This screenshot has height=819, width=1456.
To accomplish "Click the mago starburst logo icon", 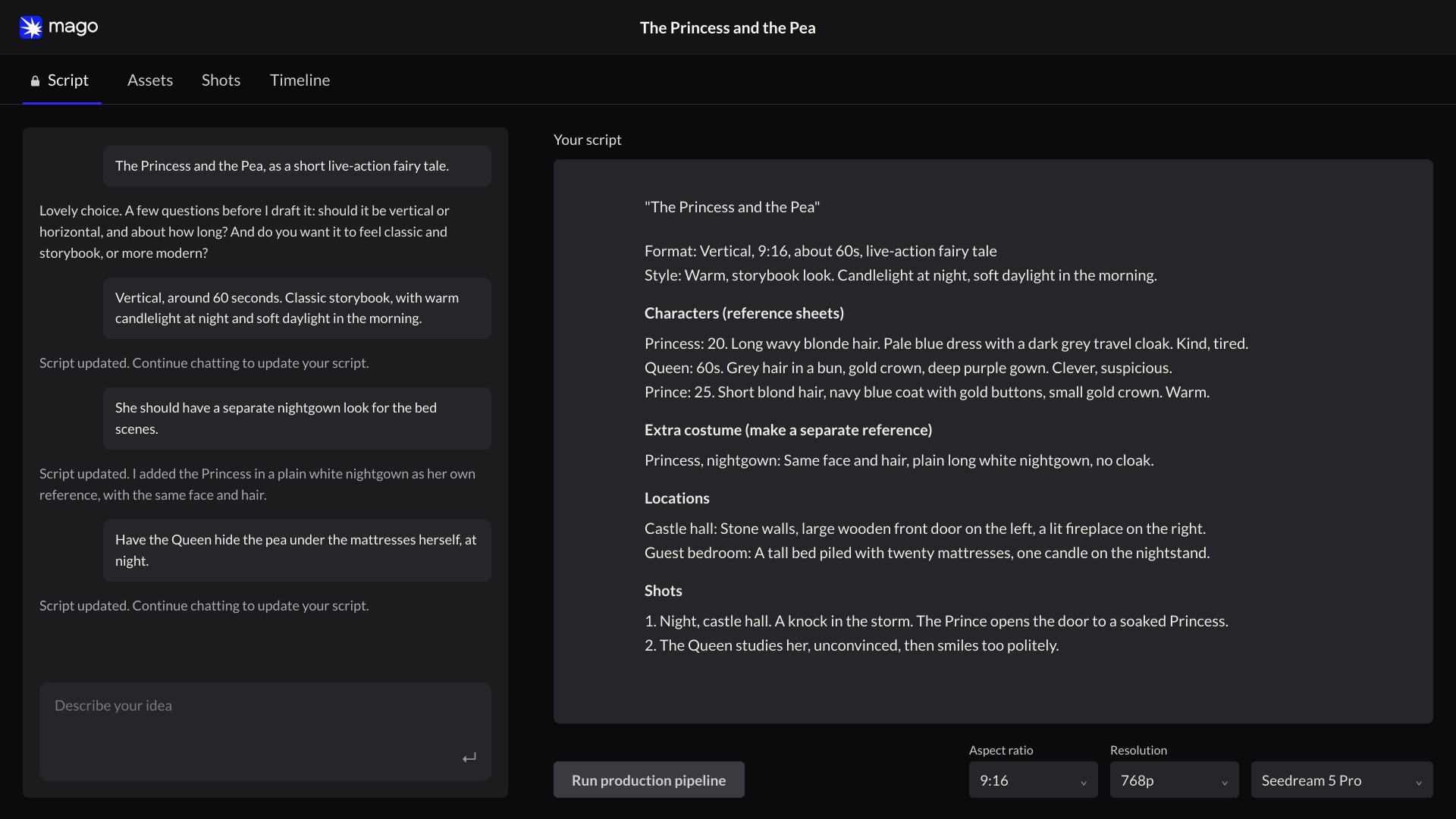I will [31, 27].
